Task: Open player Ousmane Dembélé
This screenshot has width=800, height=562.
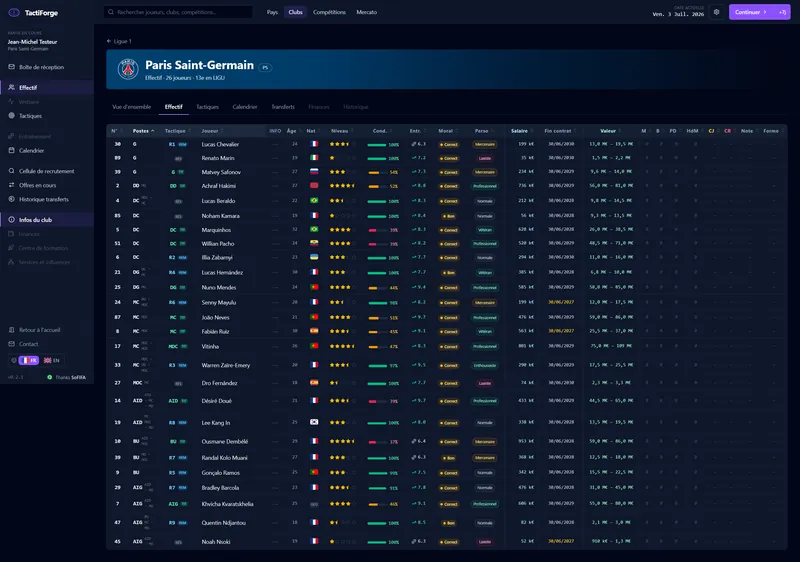Action: (x=225, y=442)
